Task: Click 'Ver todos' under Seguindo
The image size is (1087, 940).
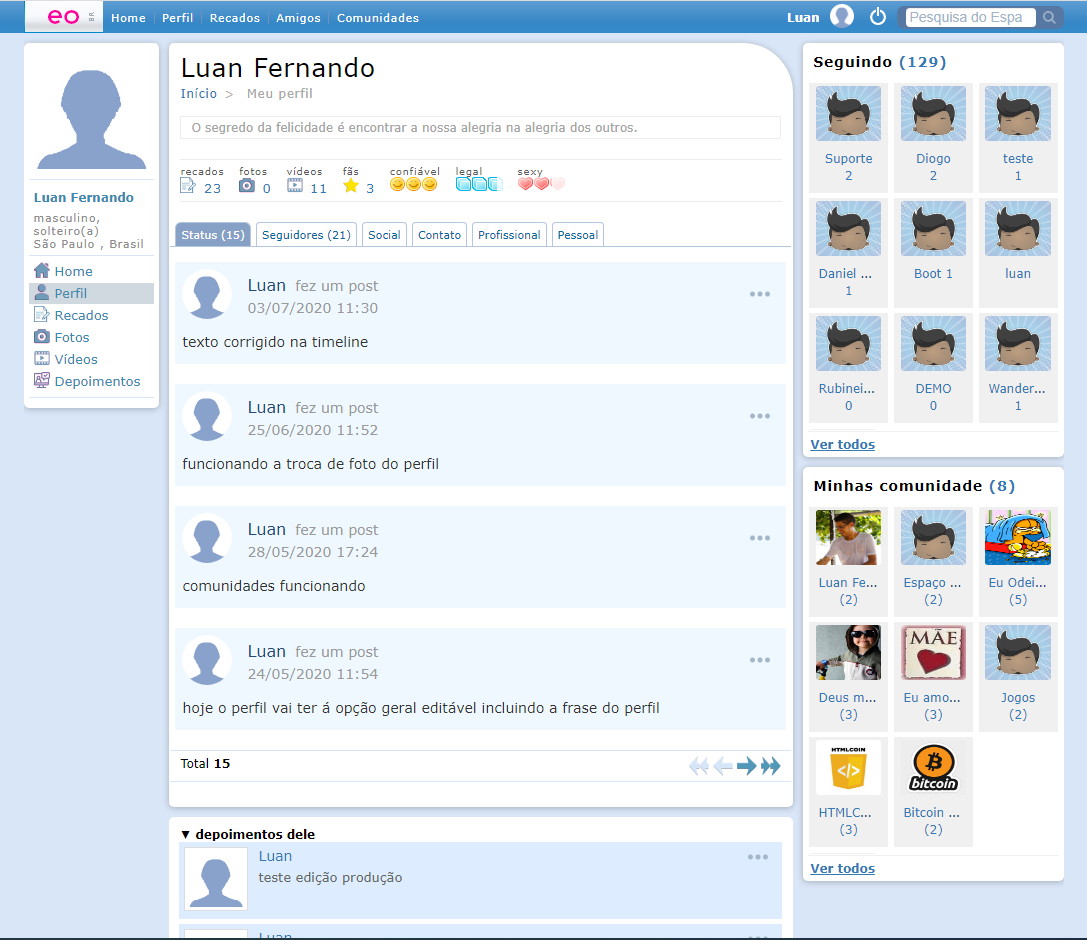Action: click(x=842, y=444)
